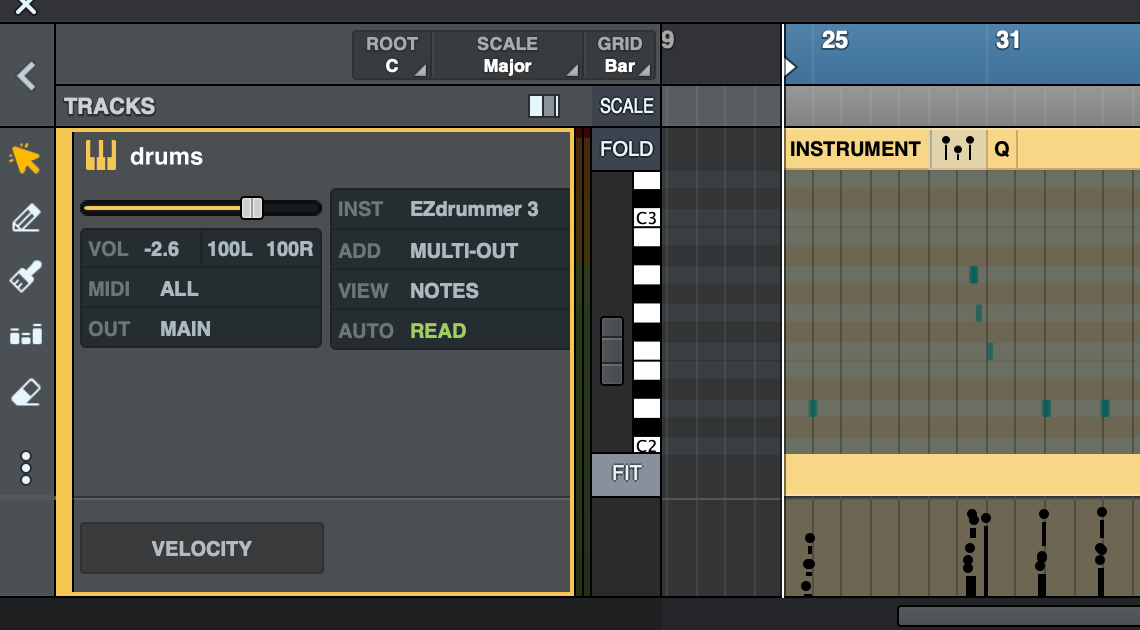Click the back chevron arrow
This screenshot has height=630, width=1140.
tap(27, 76)
